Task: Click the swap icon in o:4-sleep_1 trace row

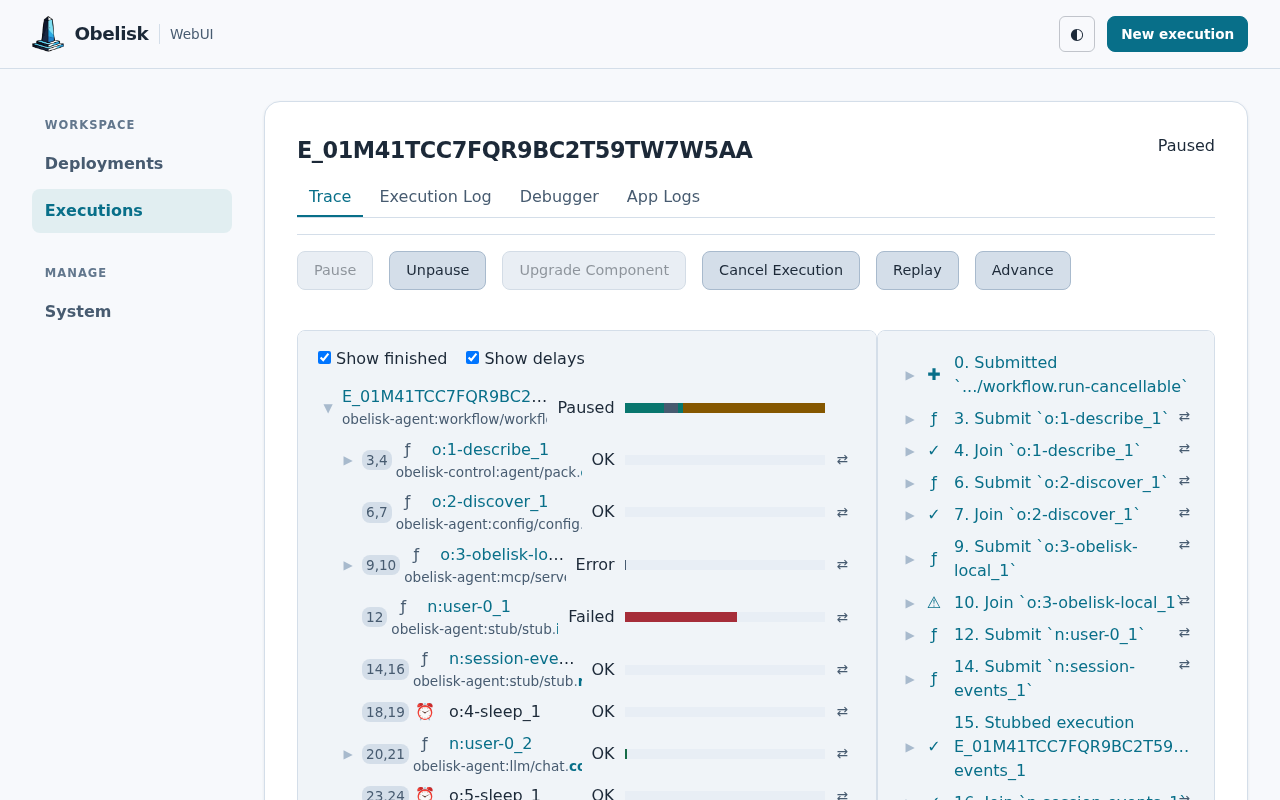Action: coord(842,712)
